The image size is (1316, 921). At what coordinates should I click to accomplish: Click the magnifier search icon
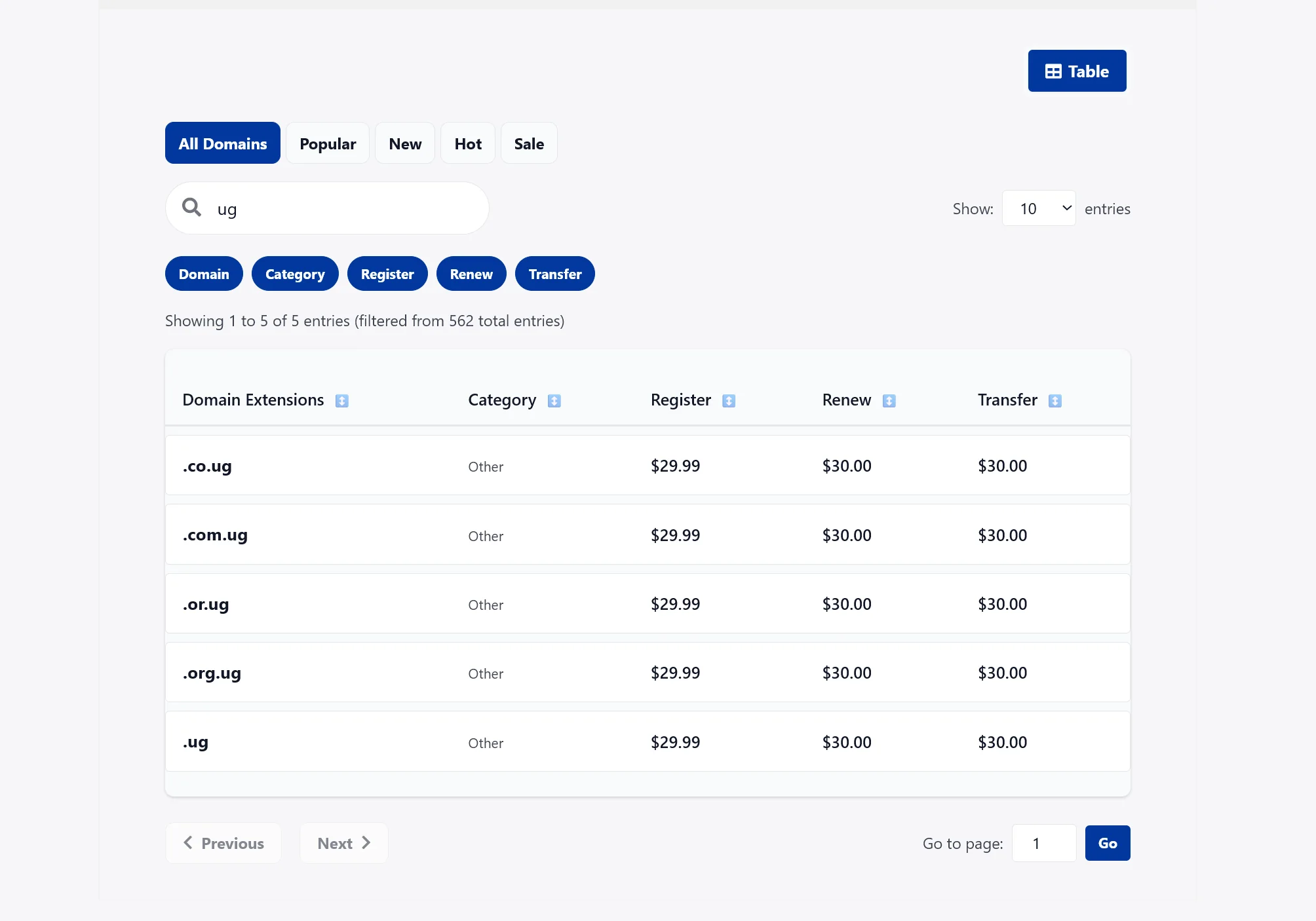pos(191,208)
